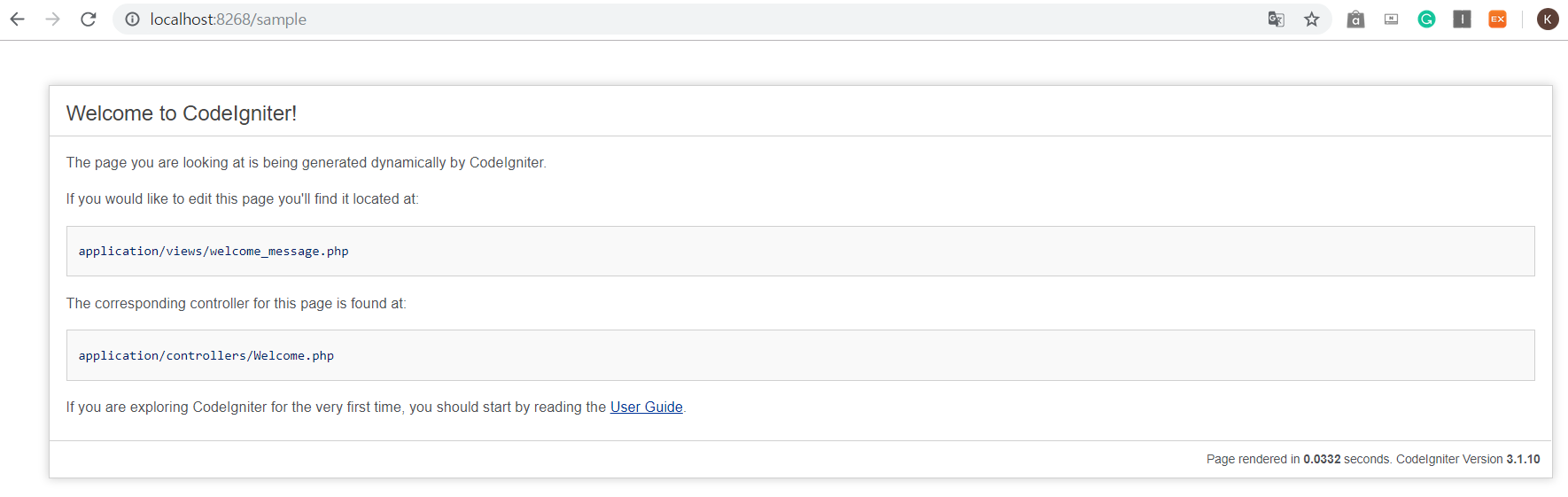Click the render time value 0.0332
The height and width of the screenshot is (497, 1568).
pos(1322,459)
